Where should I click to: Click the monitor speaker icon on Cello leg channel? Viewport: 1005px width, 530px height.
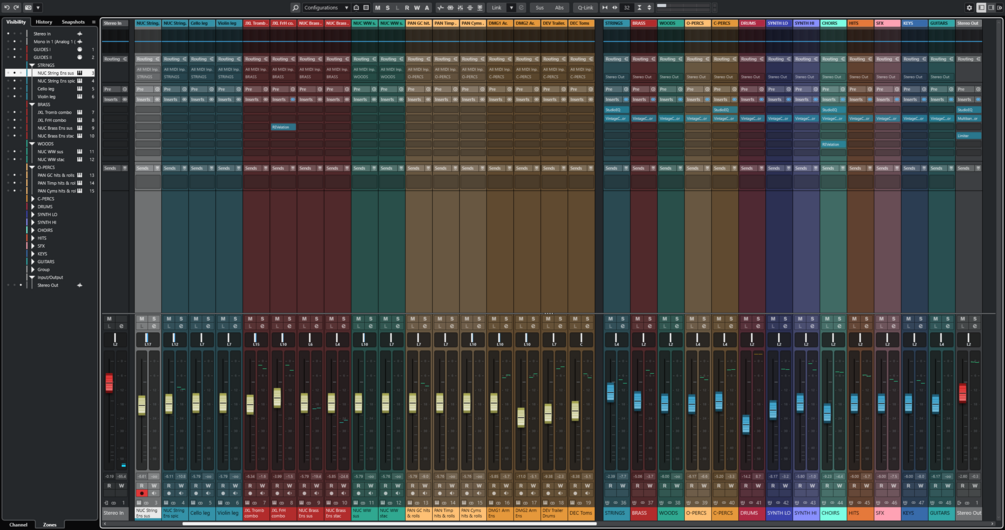(x=208, y=493)
